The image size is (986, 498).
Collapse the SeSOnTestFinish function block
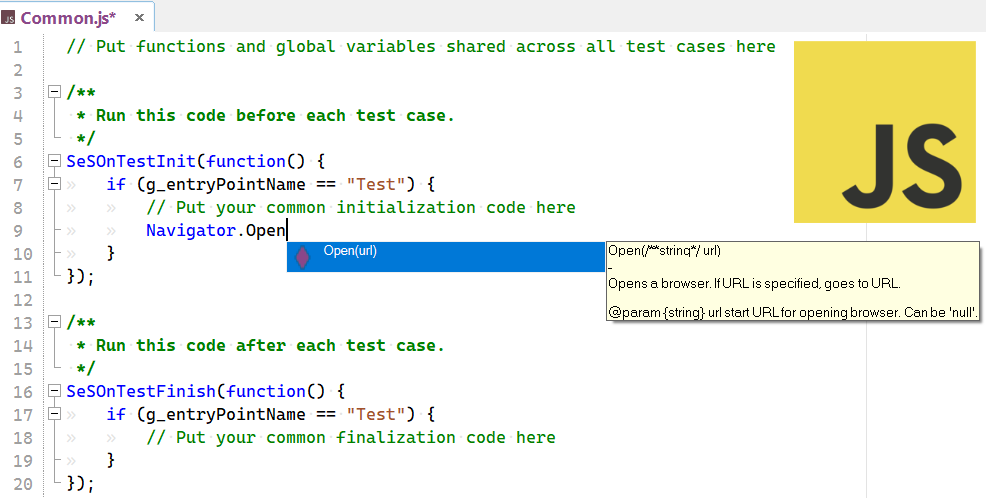click(54, 391)
